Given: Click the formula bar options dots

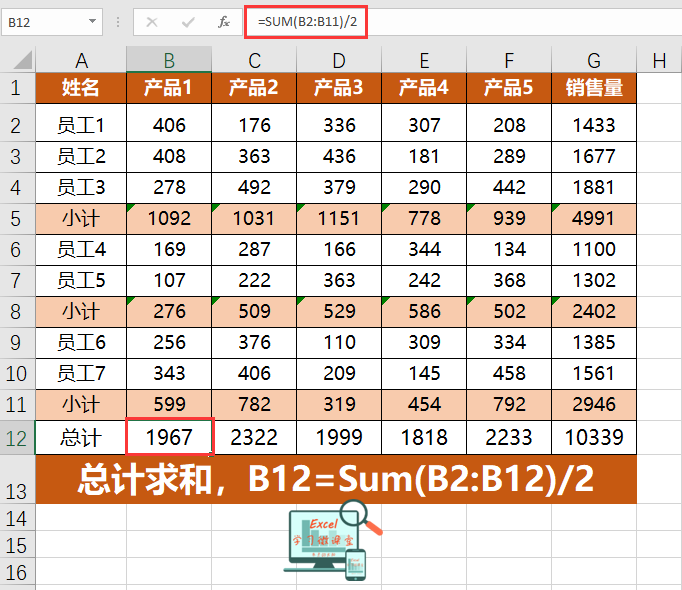Looking at the screenshot, I should (118, 22).
